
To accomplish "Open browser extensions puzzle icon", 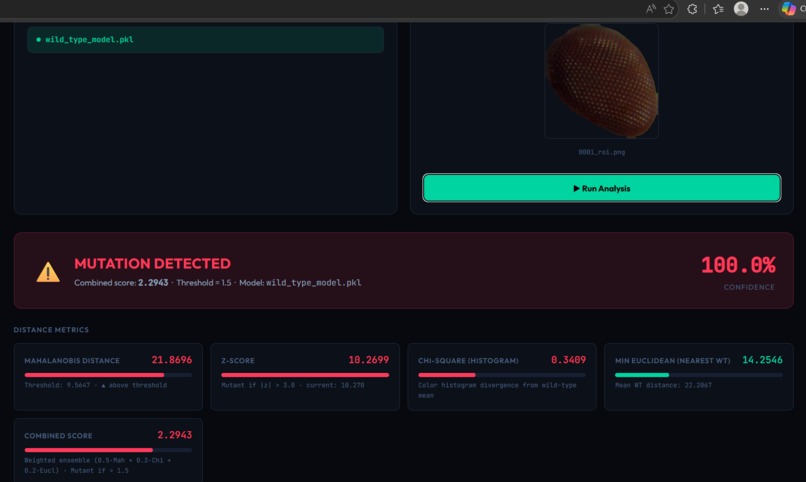I will pyautogui.click(x=692, y=9).
